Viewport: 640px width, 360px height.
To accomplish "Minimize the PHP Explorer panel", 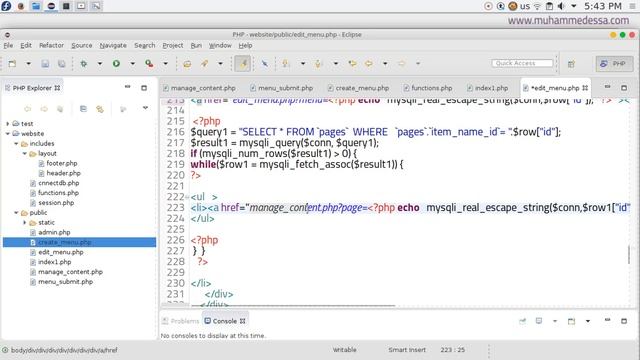I will pyautogui.click(x=127, y=87).
